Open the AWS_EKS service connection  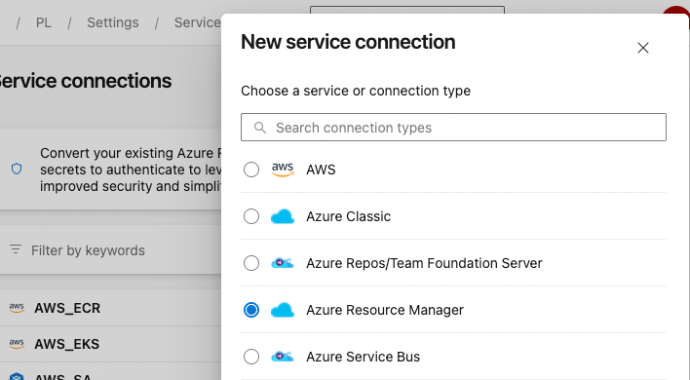pyautogui.click(x=67, y=344)
